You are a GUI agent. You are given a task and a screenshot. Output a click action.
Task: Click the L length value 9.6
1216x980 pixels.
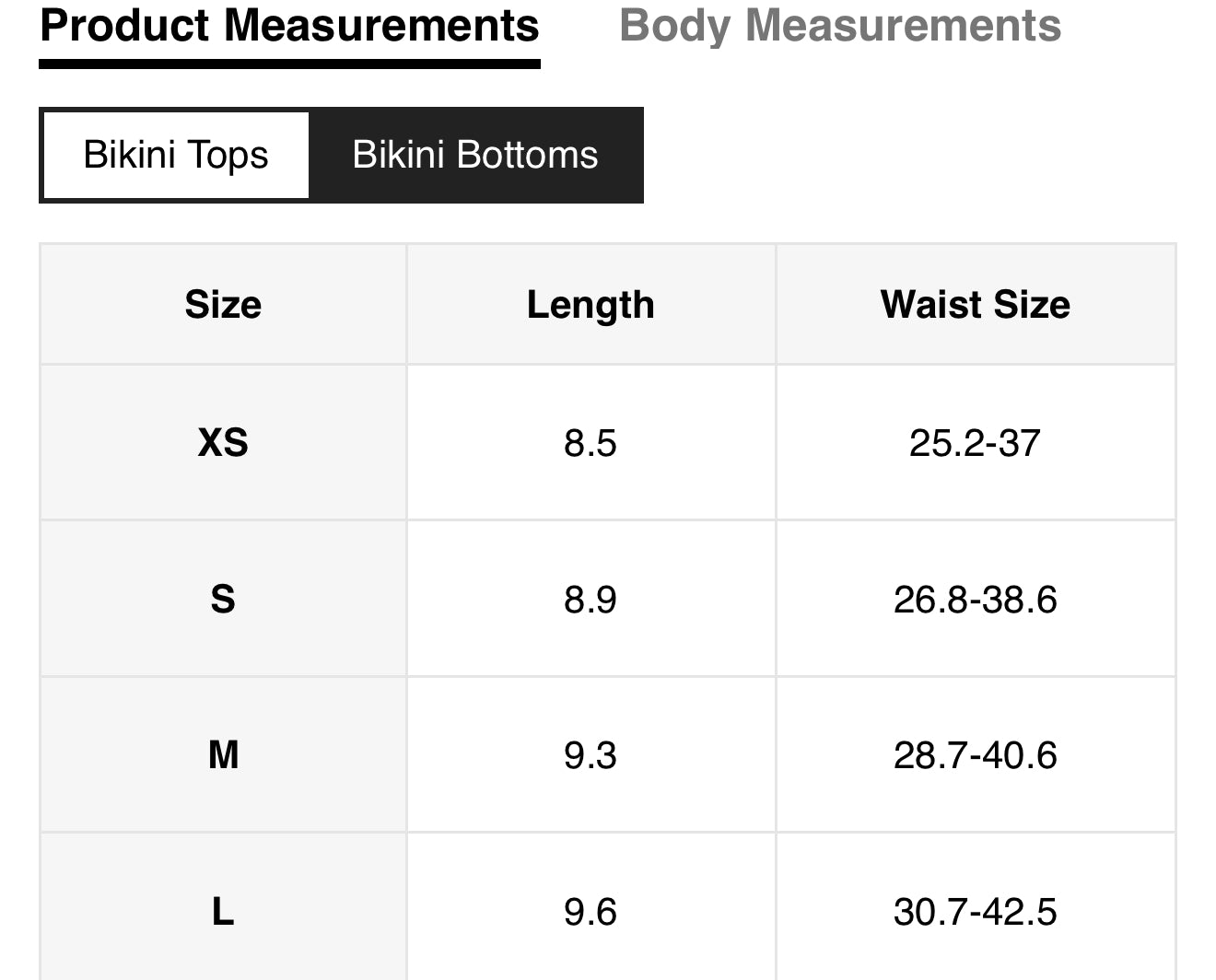click(x=590, y=912)
